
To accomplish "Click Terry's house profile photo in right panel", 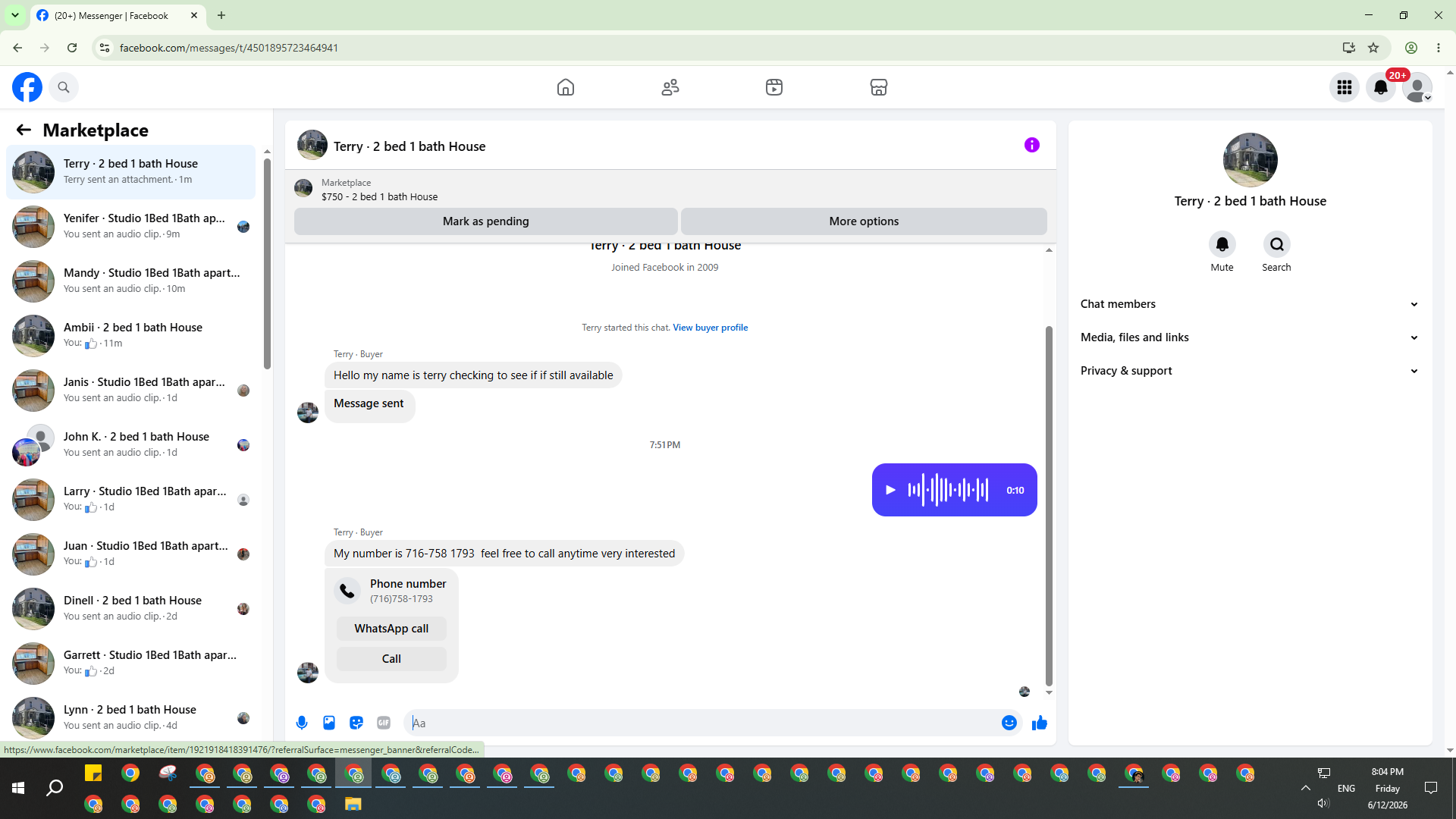I will [x=1250, y=160].
